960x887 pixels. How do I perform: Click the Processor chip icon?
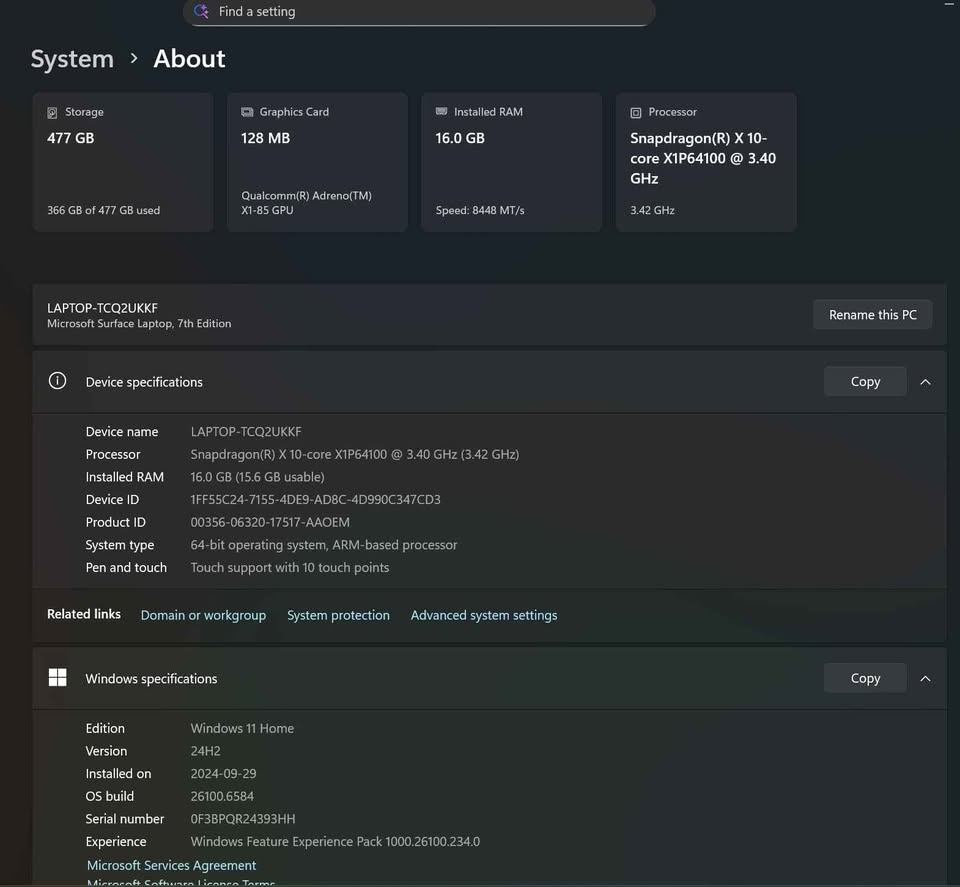tap(636, 113)
